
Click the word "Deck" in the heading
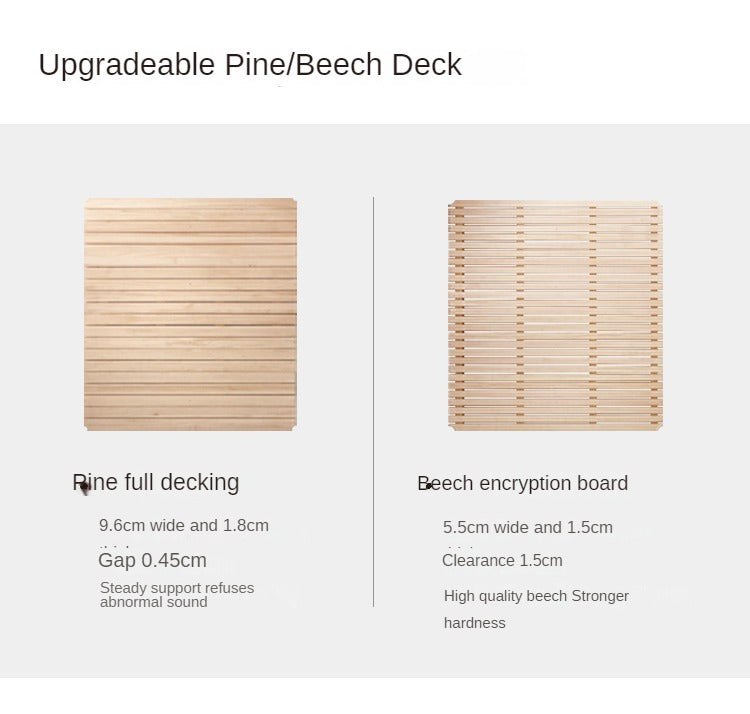[427, 65]
